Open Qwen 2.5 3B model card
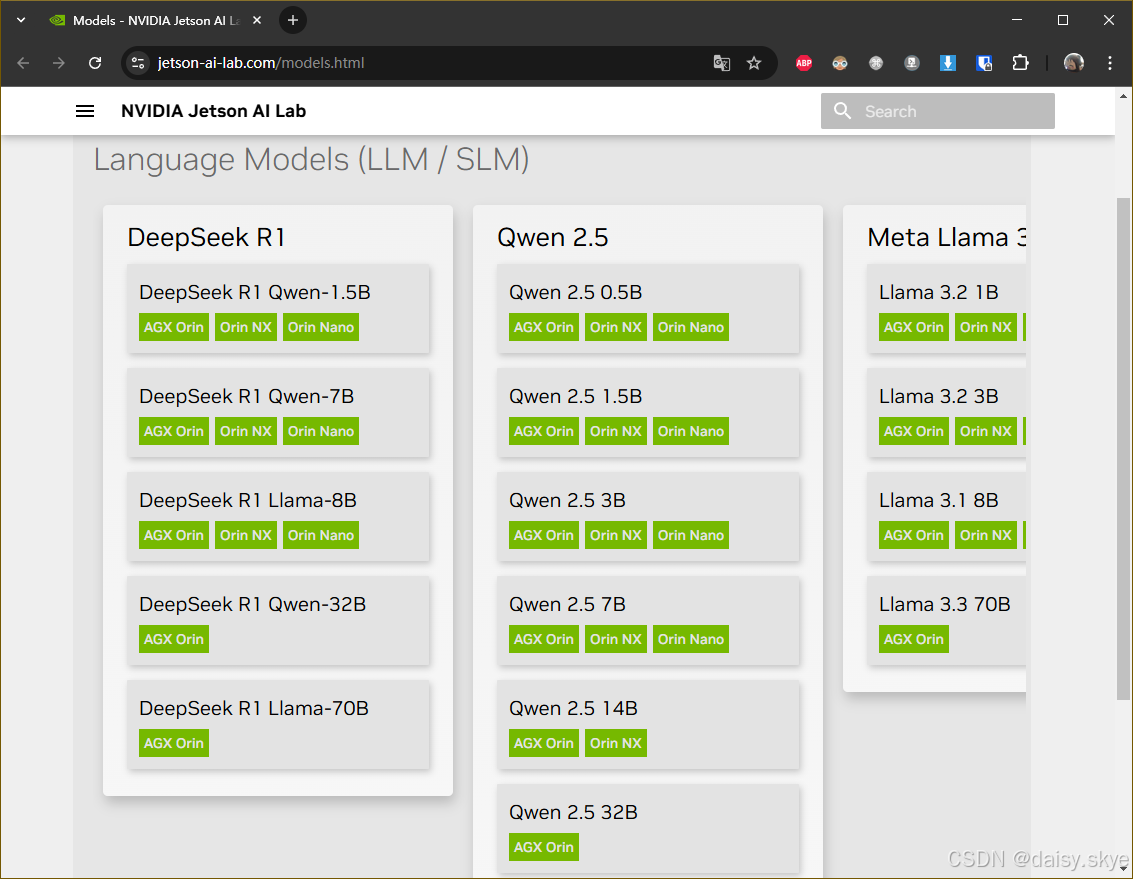Screen dimensions: 1133x879 pyautogui.click(x=648, y=517)
